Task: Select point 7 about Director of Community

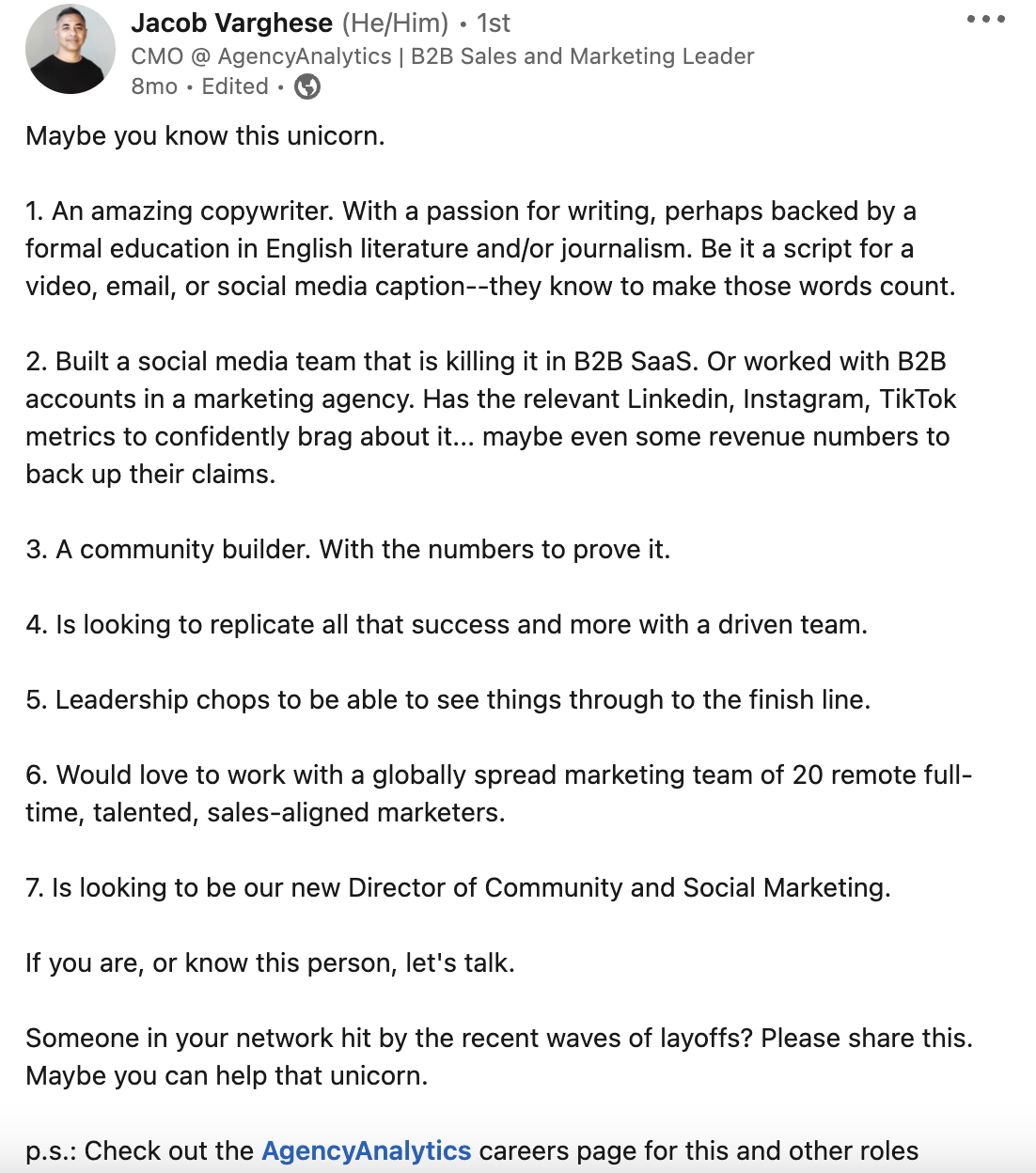Action: pyautogui.click(x=460, y=887)
